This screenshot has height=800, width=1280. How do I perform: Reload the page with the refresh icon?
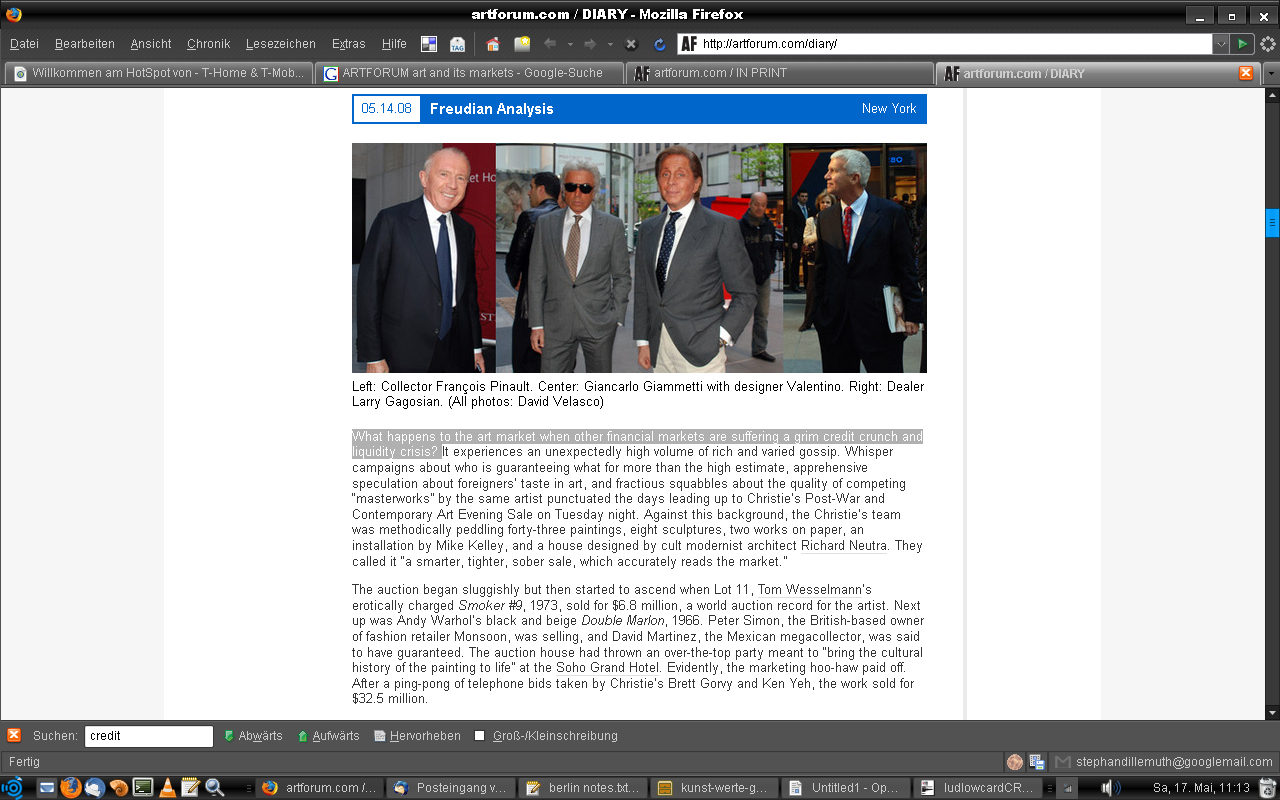coord(659,44)
